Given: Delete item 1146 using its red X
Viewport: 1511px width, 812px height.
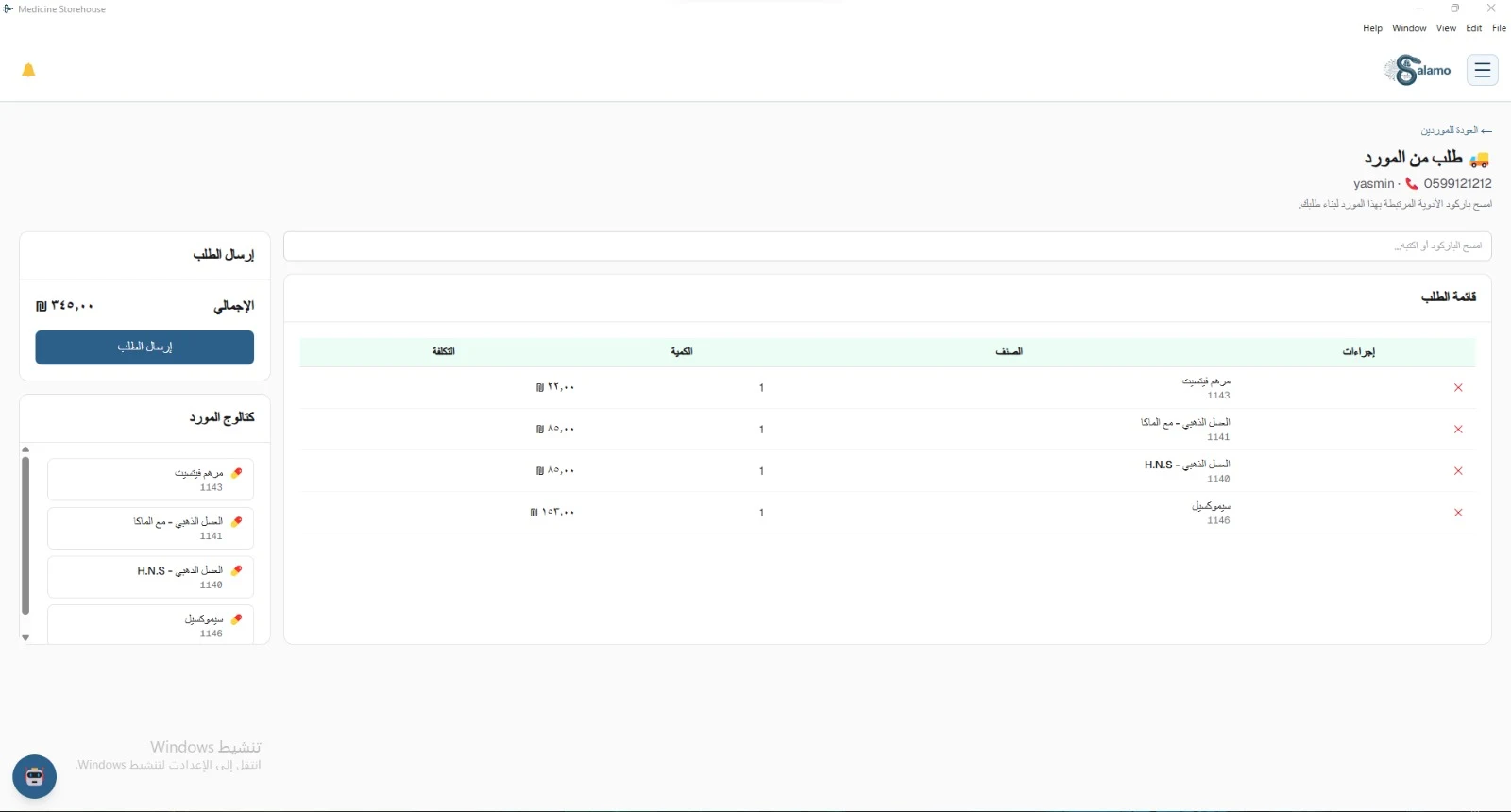Looking at the screenshot, I should click(x=1458, y=513).
